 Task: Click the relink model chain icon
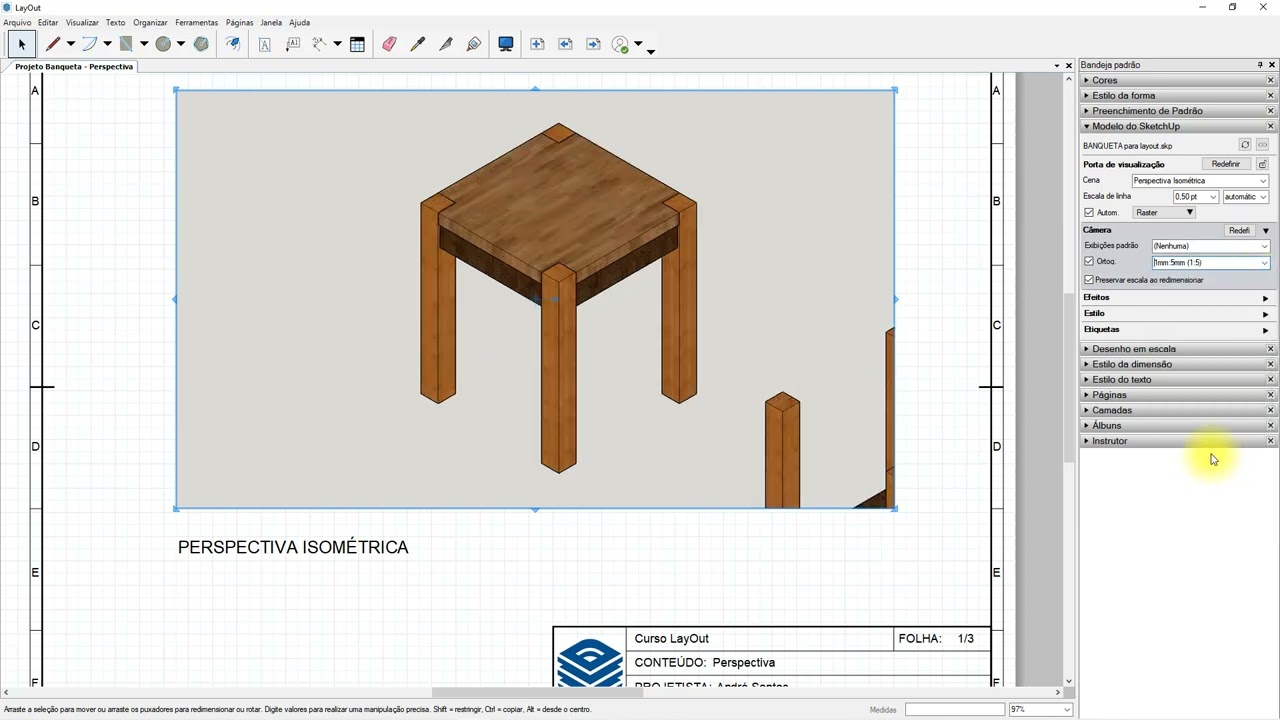[1262, 145]
